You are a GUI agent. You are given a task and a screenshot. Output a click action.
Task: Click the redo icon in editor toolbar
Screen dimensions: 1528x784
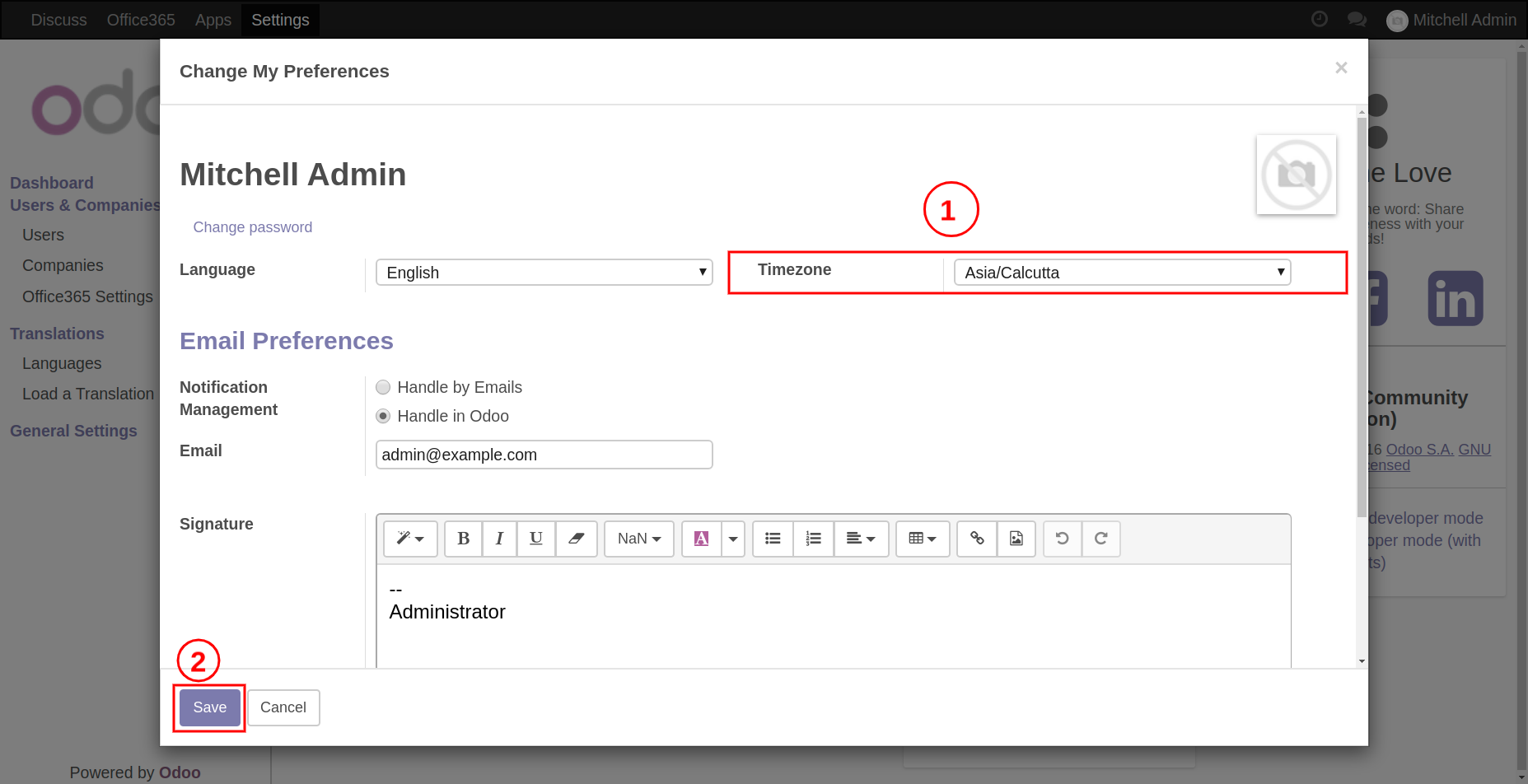pos(1101,539)
